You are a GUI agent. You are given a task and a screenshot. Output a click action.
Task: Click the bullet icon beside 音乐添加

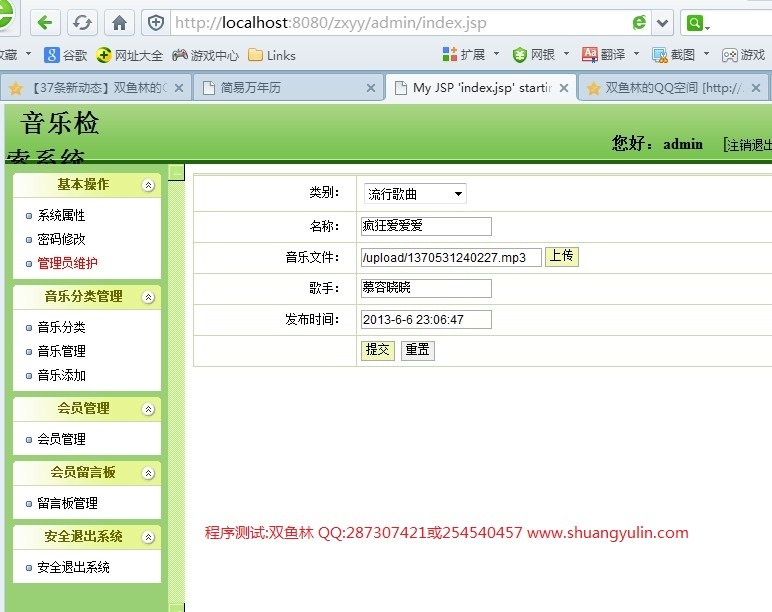(x=29, y=376)
